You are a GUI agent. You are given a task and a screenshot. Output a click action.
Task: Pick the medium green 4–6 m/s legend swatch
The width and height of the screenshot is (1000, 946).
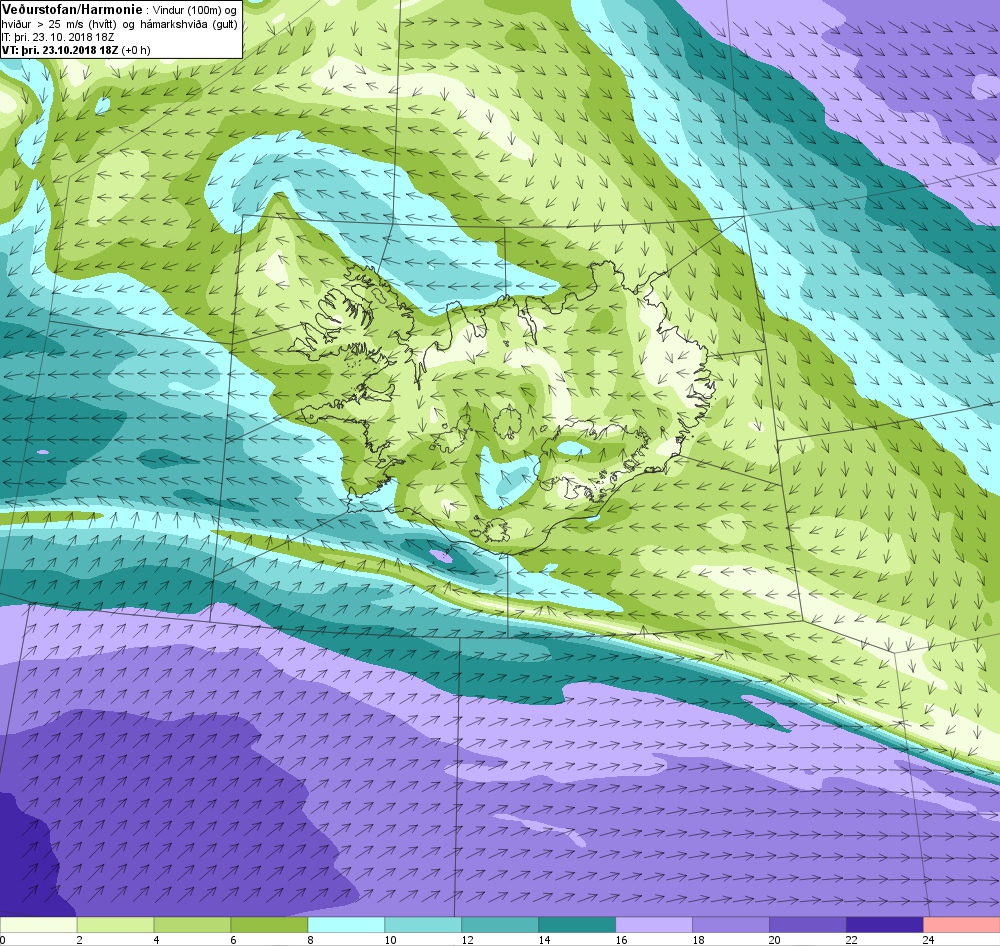(193, 926)
